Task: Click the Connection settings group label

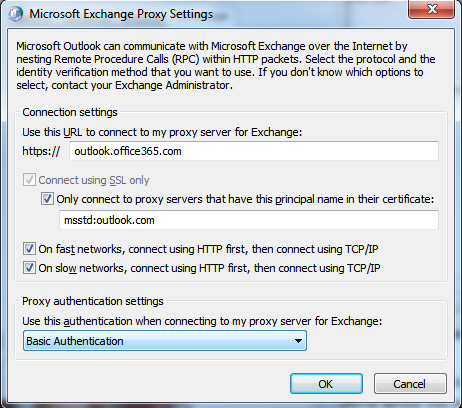Action: (70, 112)
